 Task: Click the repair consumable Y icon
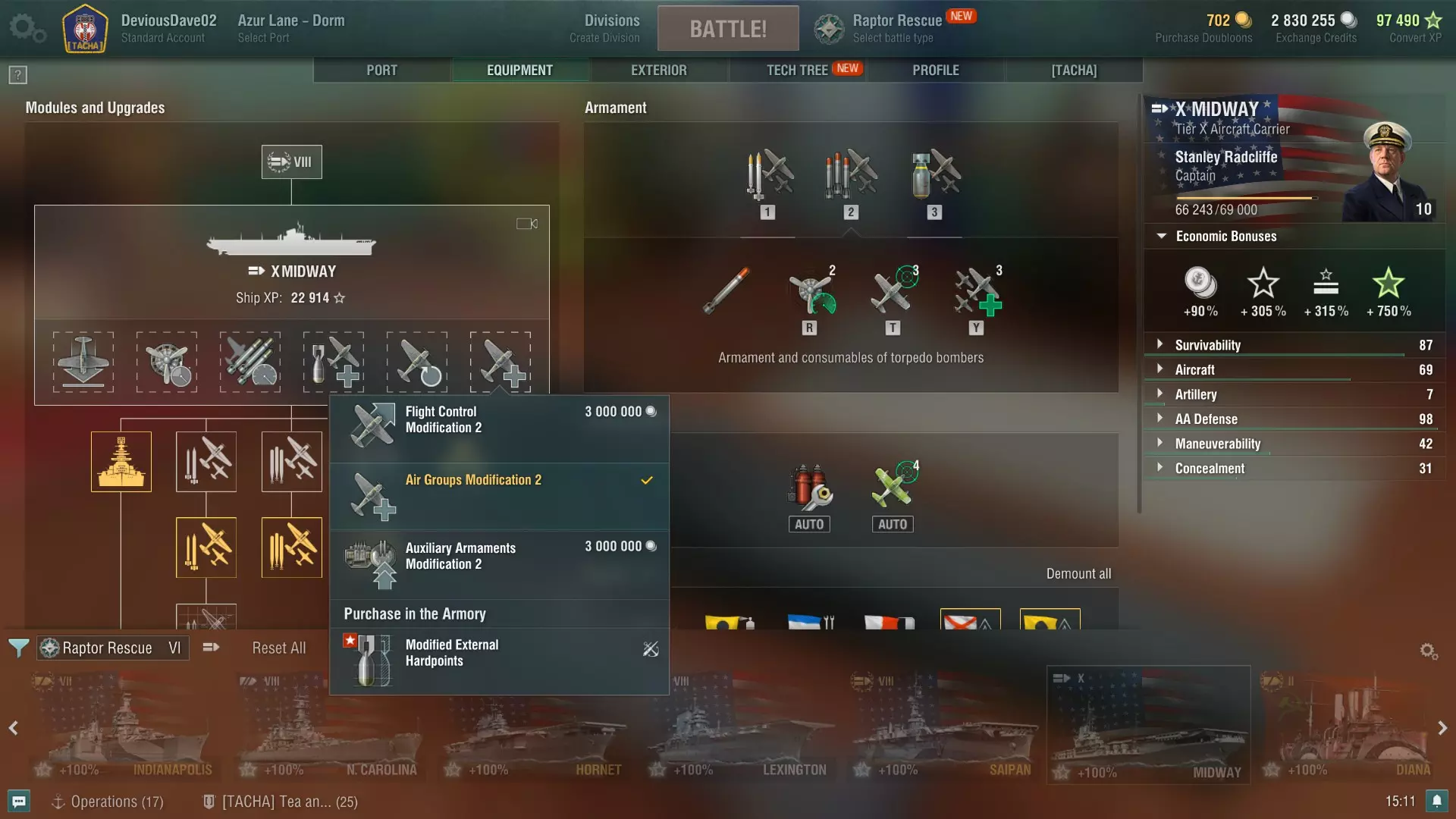coord(977,300)
